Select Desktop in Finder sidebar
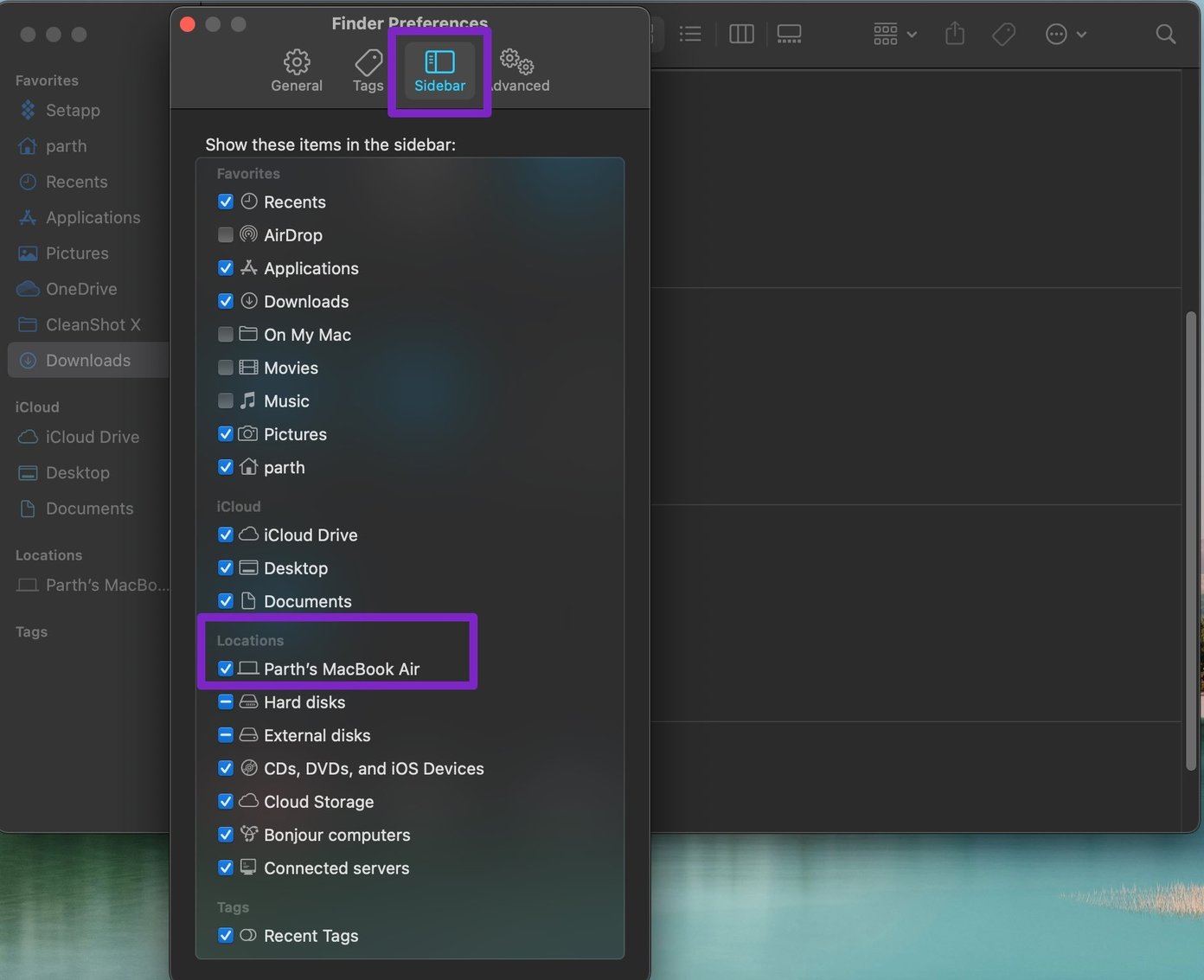Image resolution: width=1204 pixels, height=980 pixels. click(87, 472)
